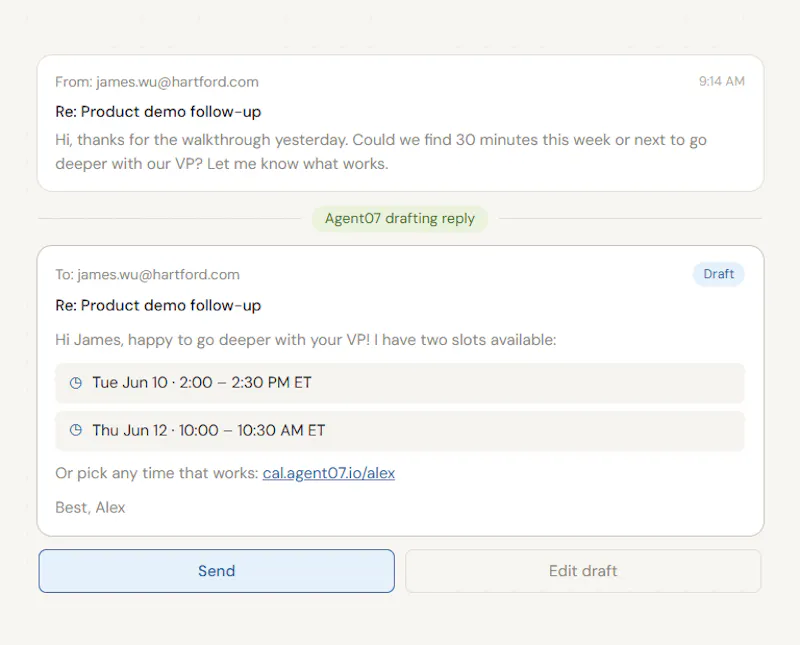Click the 9:14 AM timestamp

click(x=721, y=81)
